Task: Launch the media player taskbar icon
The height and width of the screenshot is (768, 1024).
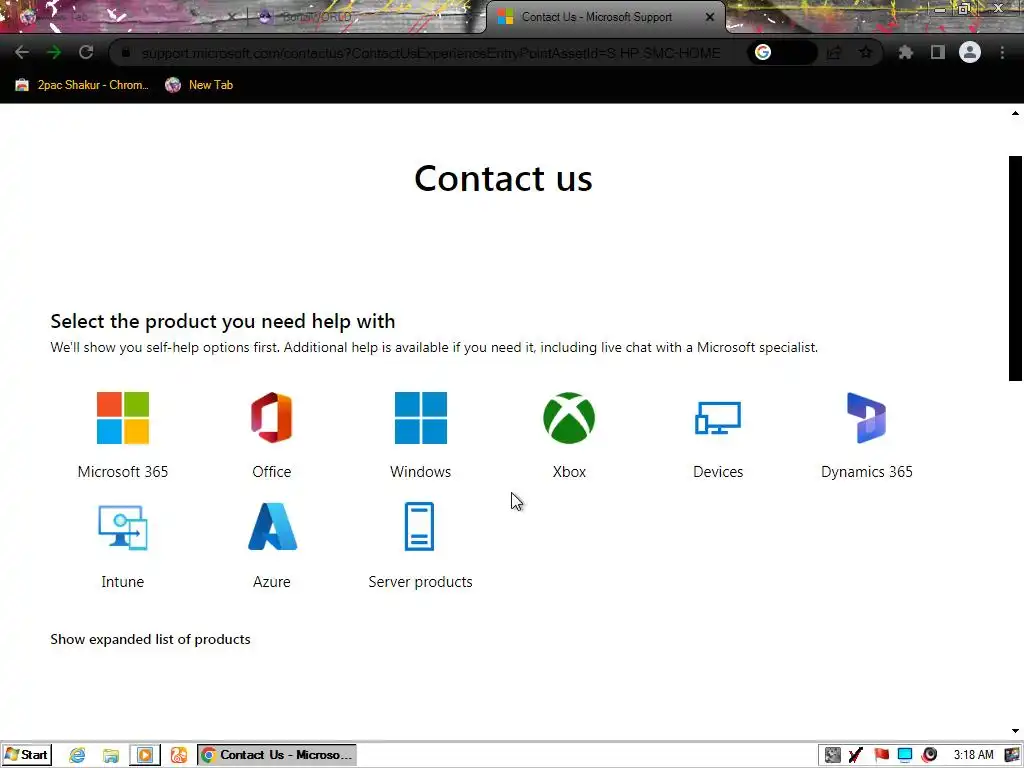Action: [145, 755]
